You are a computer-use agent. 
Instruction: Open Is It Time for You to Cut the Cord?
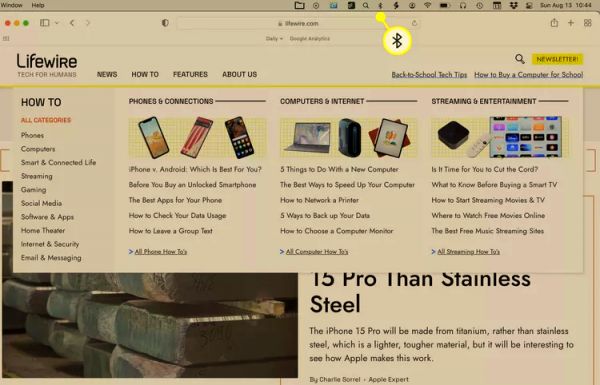[x=485, y=169]
